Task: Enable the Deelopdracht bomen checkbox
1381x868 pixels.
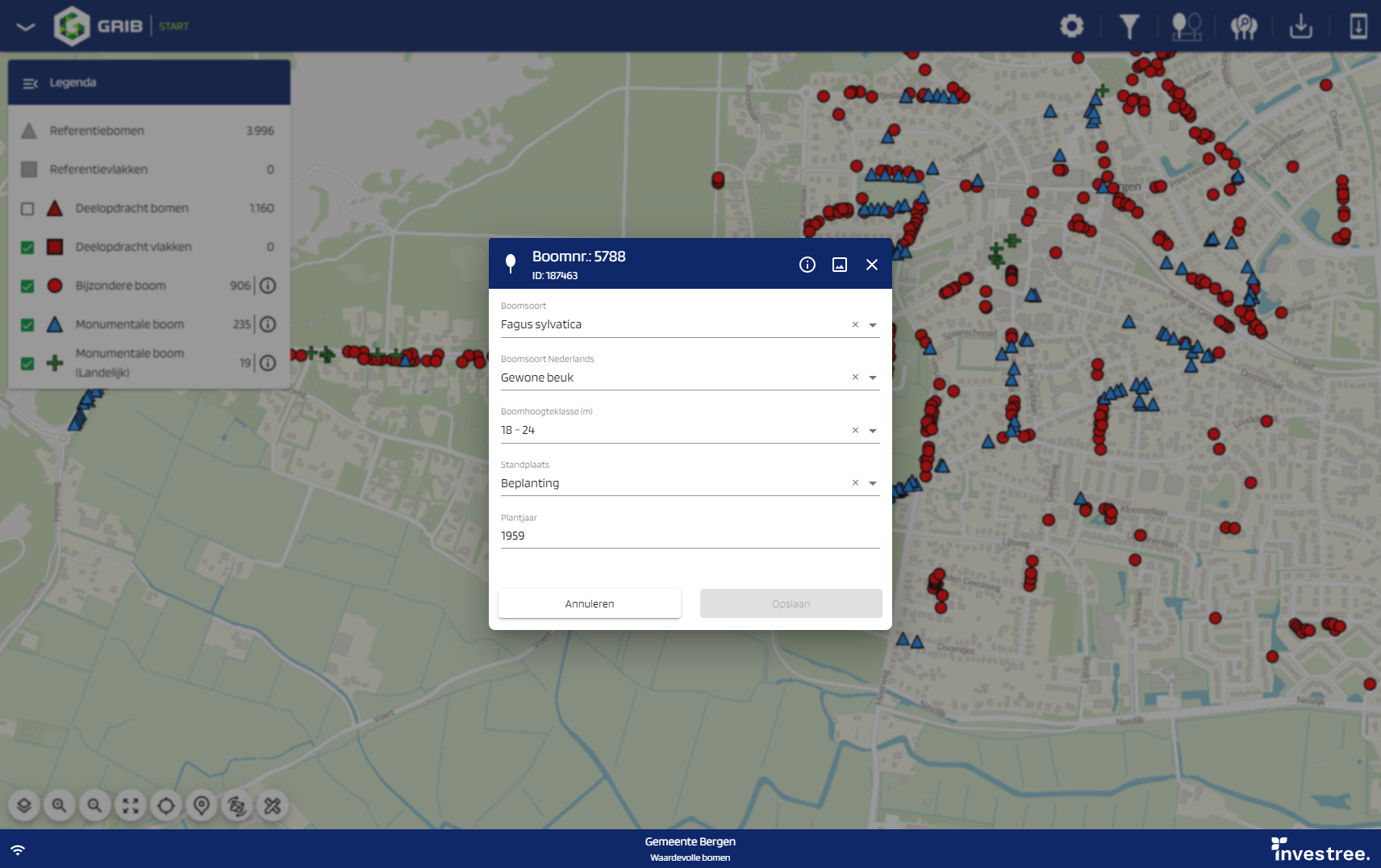Action: [29, 207]
